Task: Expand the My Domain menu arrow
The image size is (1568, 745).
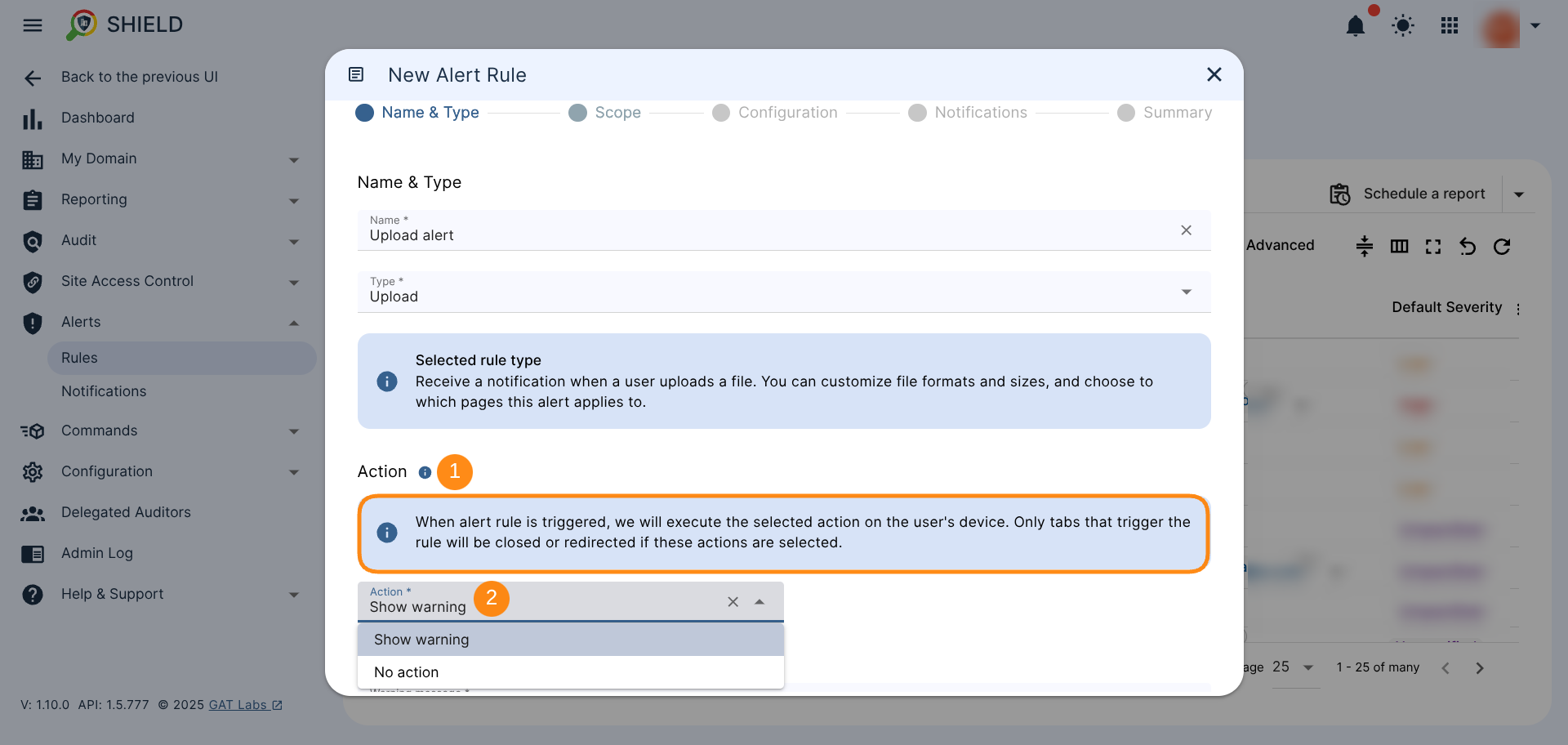Action: tap(294, 160)
